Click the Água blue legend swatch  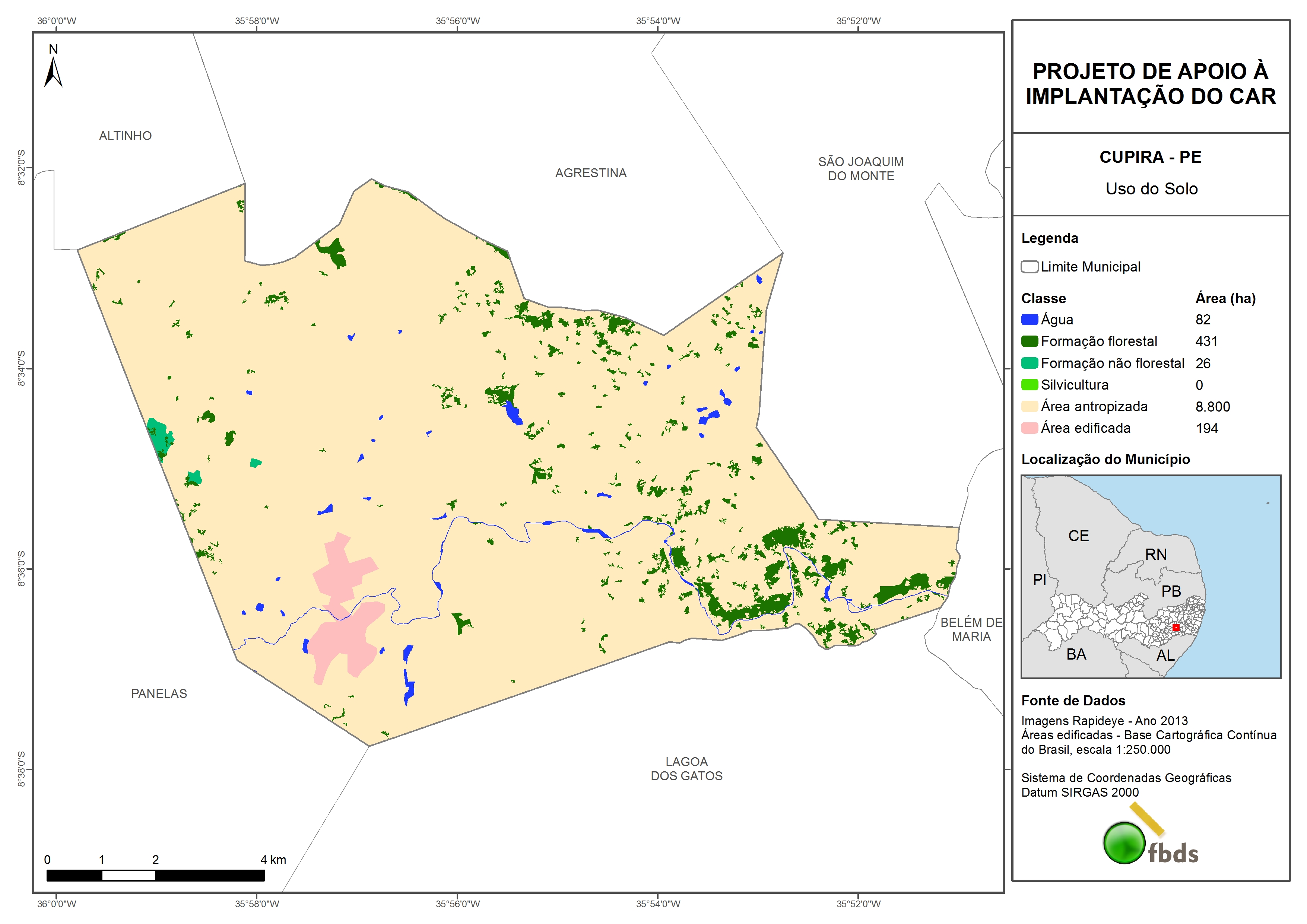[1029, 320]
